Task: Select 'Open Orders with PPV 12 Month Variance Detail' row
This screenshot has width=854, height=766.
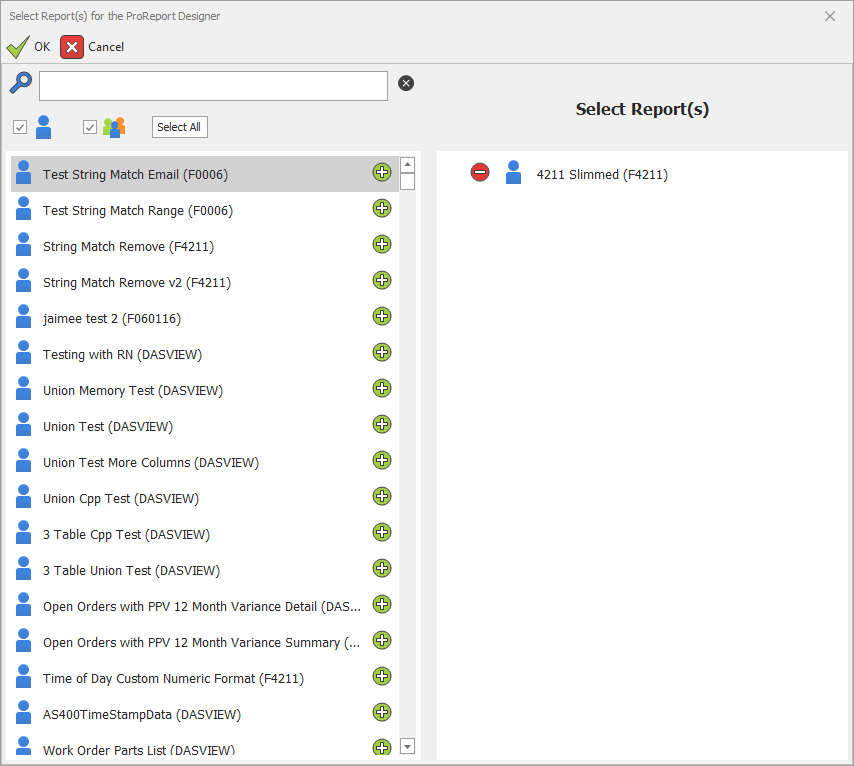Action: 205,606
